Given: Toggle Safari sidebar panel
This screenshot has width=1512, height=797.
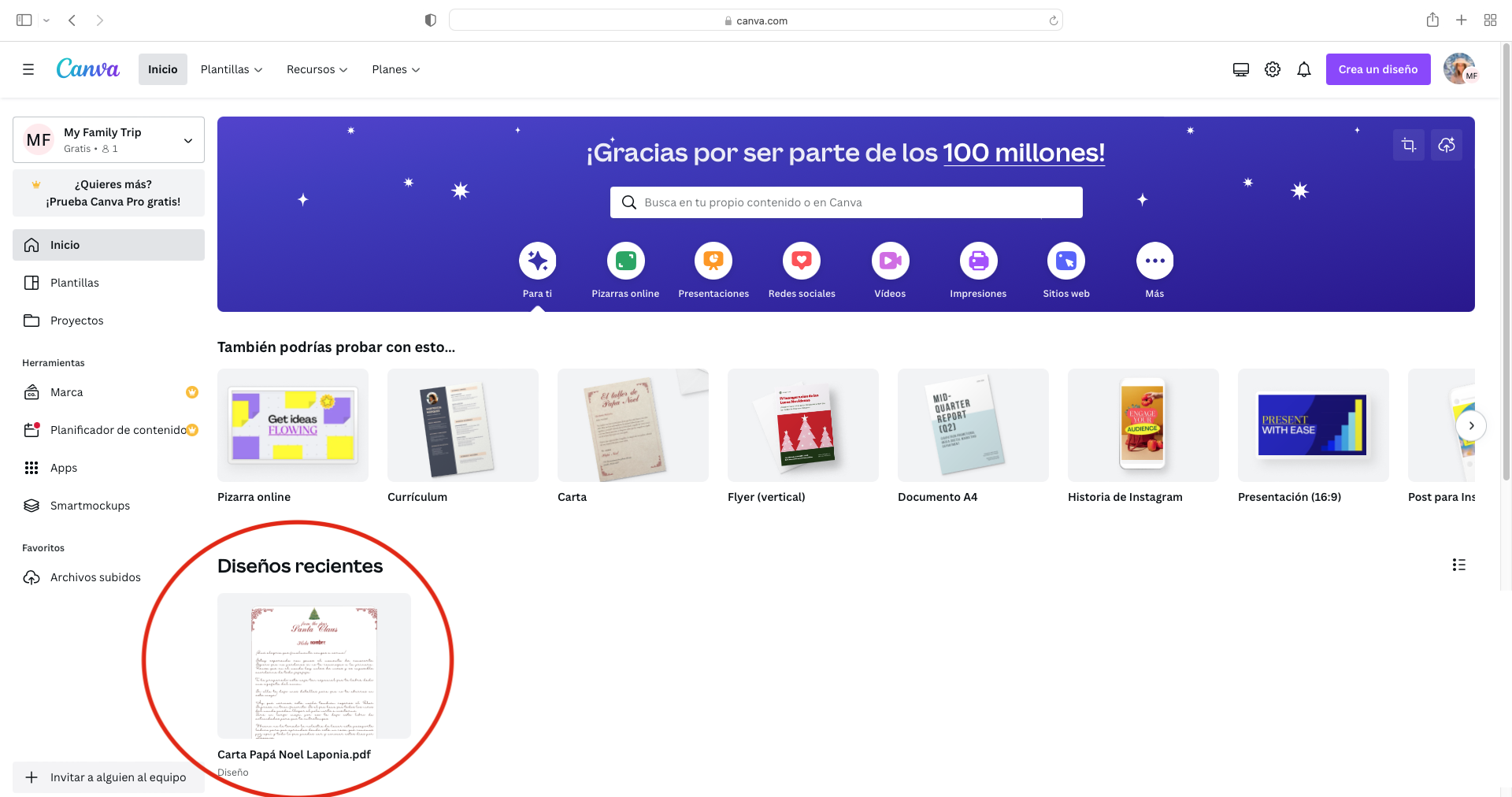Looking at the screenshot, I should pyautogui.click(x=24, y=20).
